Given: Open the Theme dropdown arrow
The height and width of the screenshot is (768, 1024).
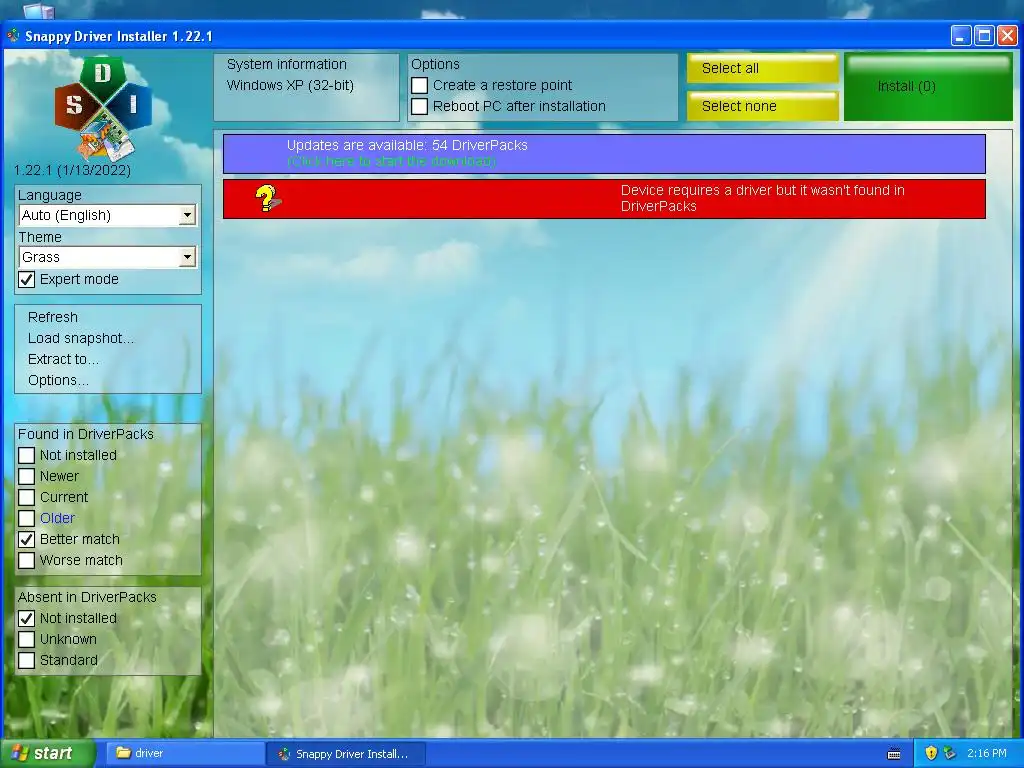Looking at the screenshot, I should (187, 257).
